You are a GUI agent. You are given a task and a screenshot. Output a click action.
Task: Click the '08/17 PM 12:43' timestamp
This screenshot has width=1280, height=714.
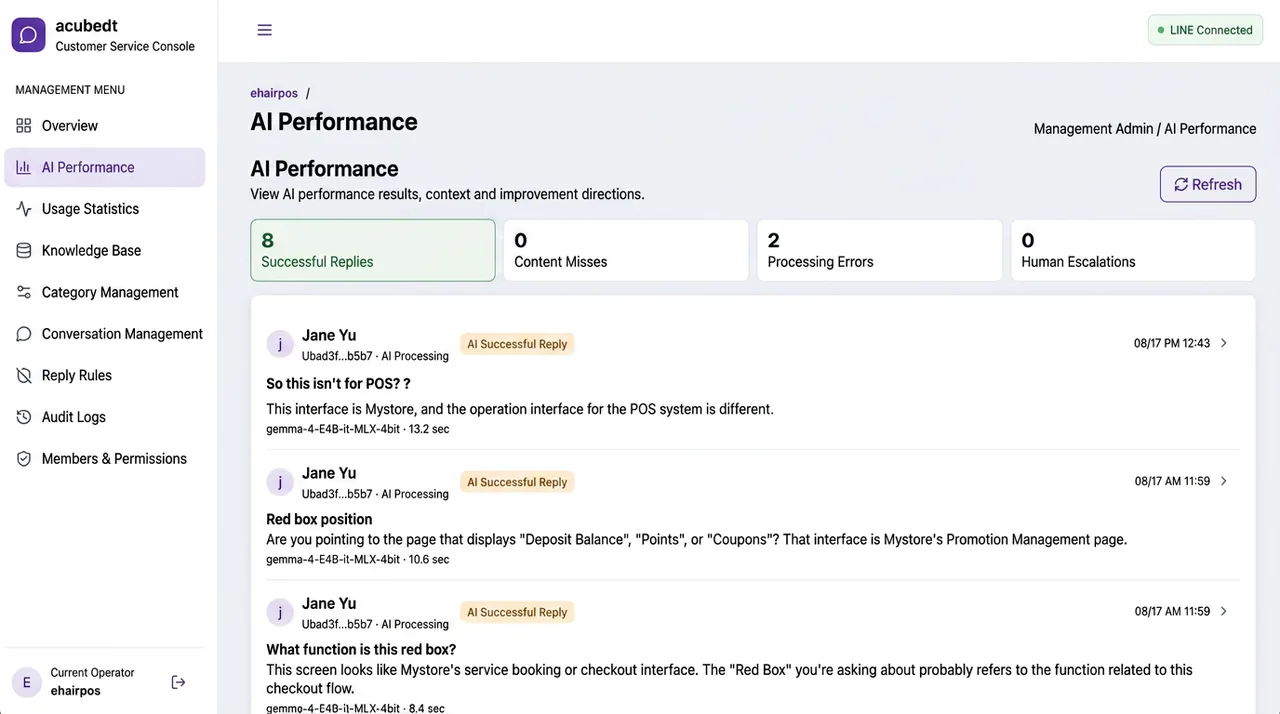[1172, 343]
